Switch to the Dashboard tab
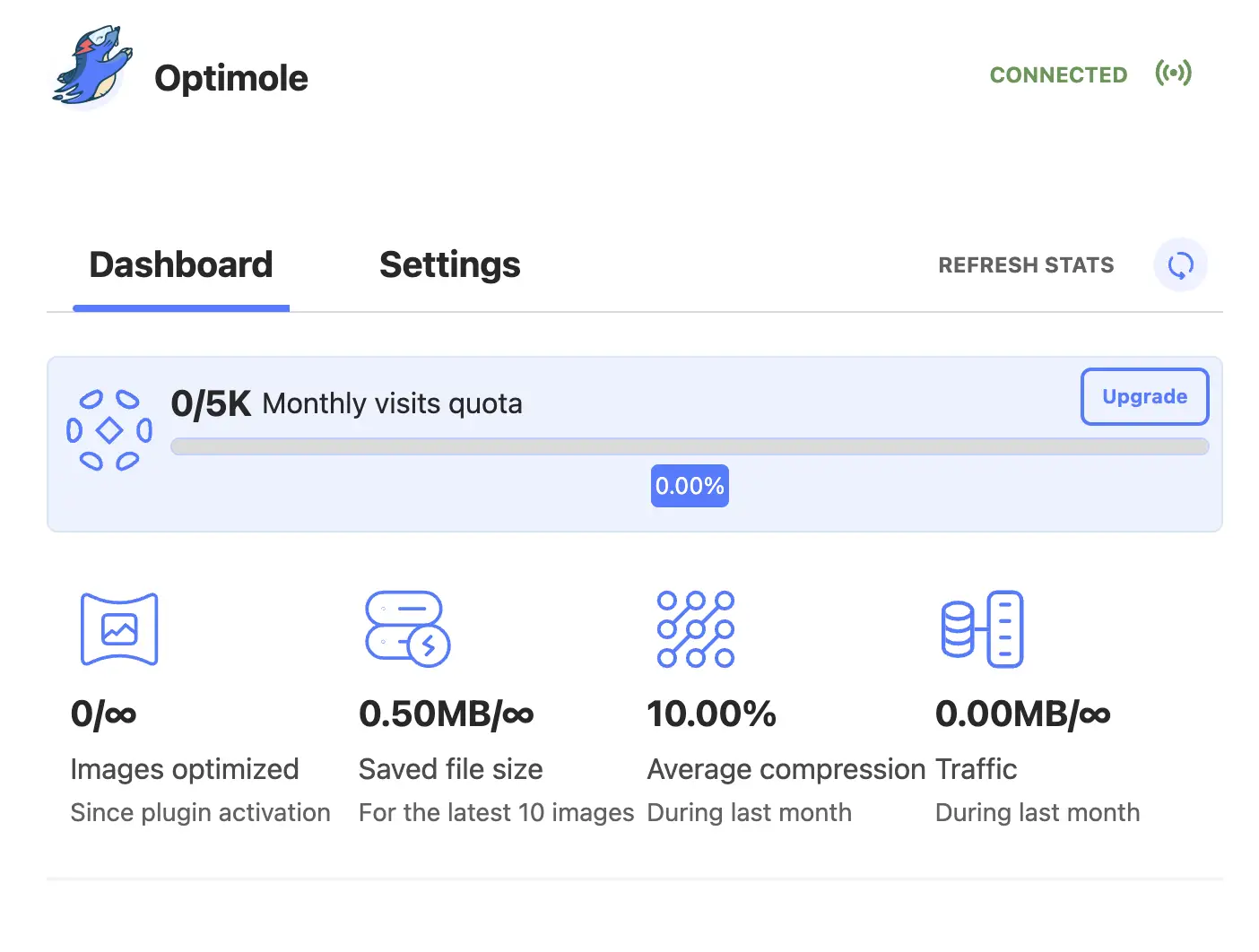Screen dimensions: 1259x952 [x=181, y=264]
